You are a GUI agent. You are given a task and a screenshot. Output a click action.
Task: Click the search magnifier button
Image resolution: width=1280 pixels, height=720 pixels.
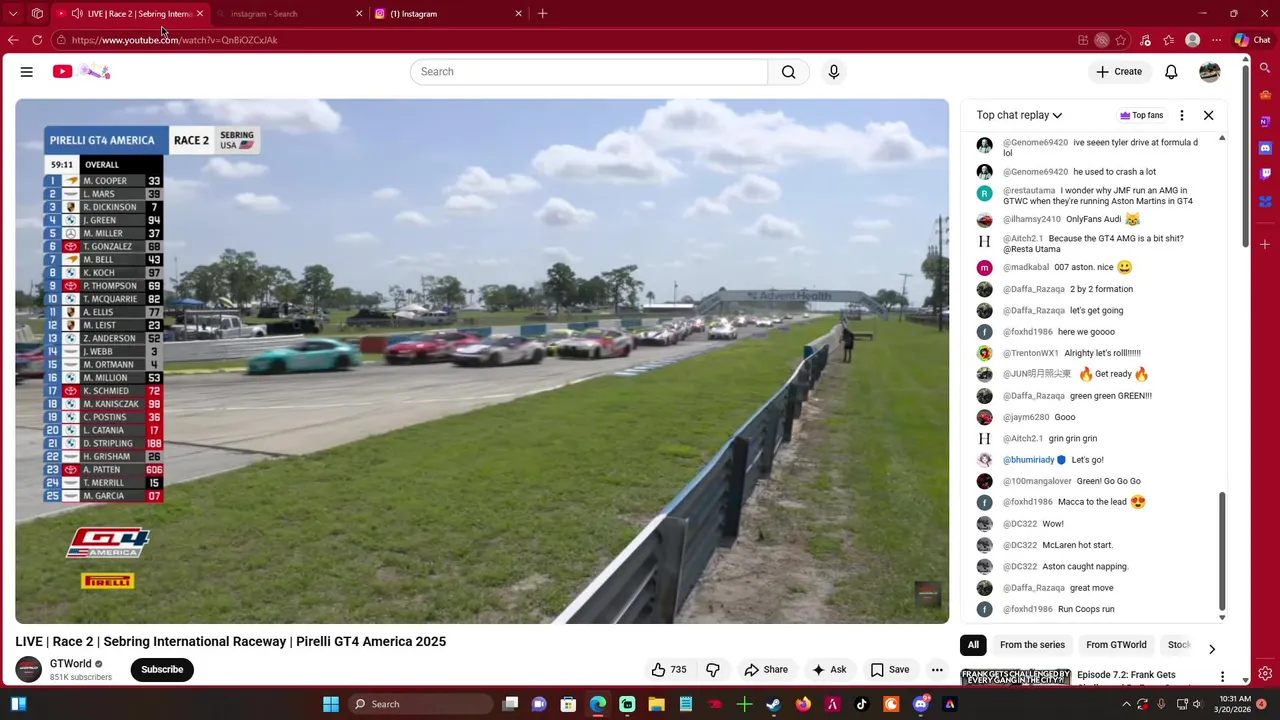tap(789, 72)
